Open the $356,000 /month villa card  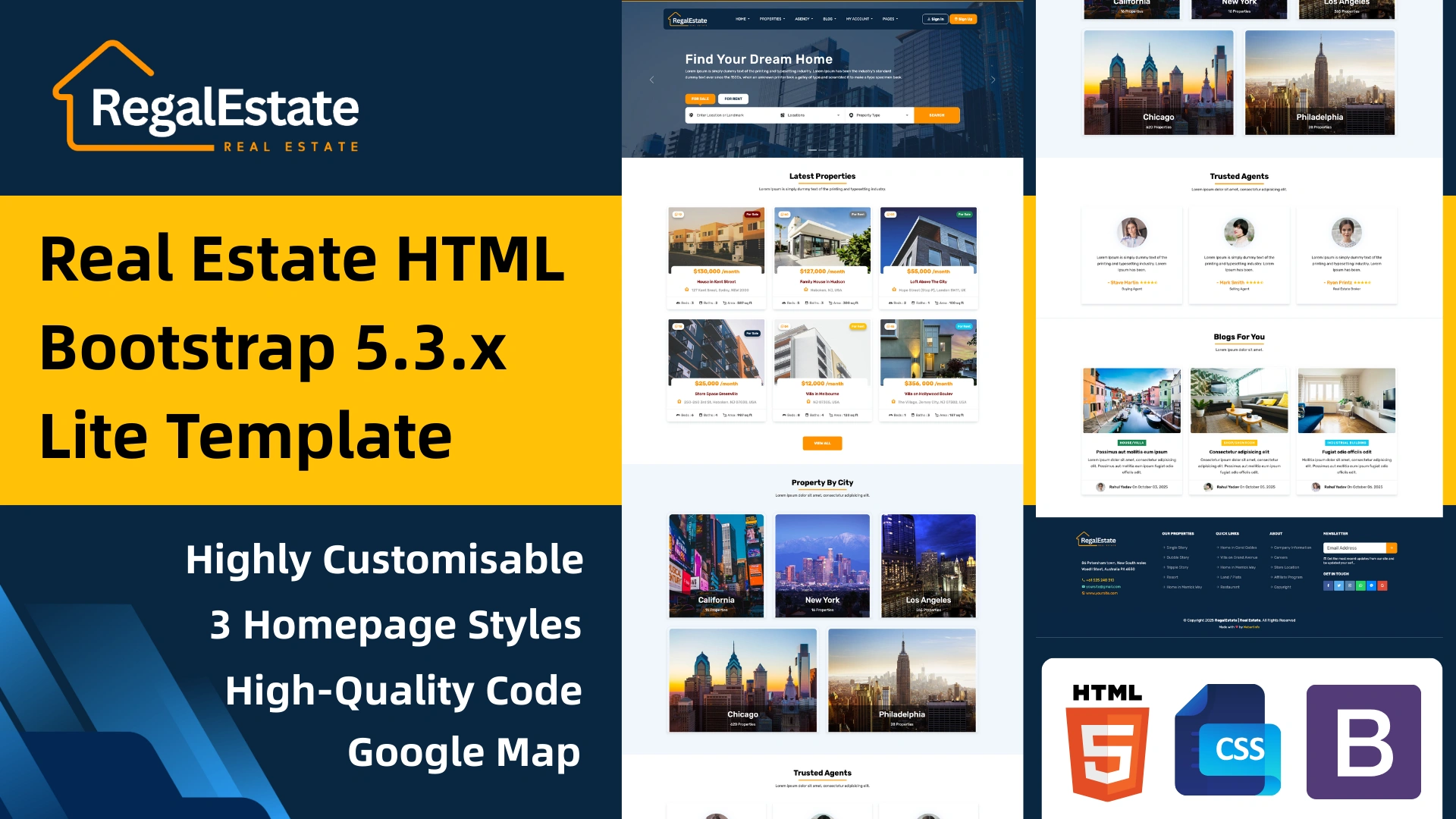click(x=928, y=370)
